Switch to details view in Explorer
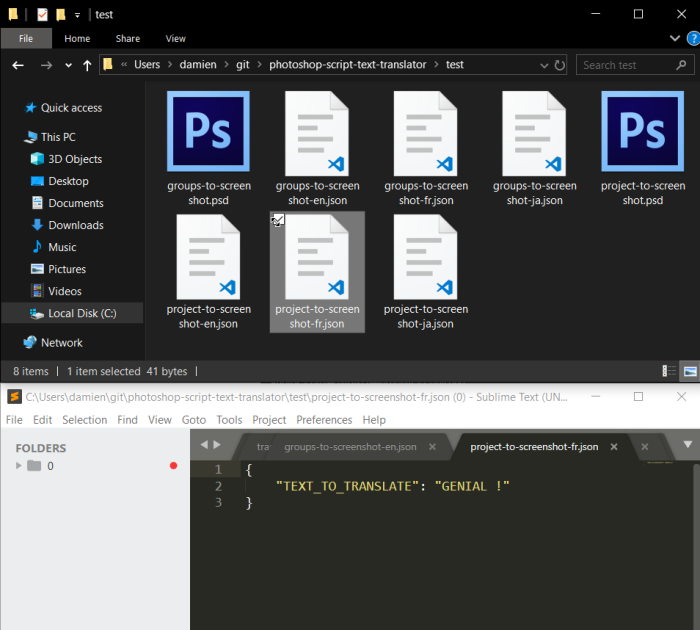Viewport: 700px width, 630px height. (669, 371)
